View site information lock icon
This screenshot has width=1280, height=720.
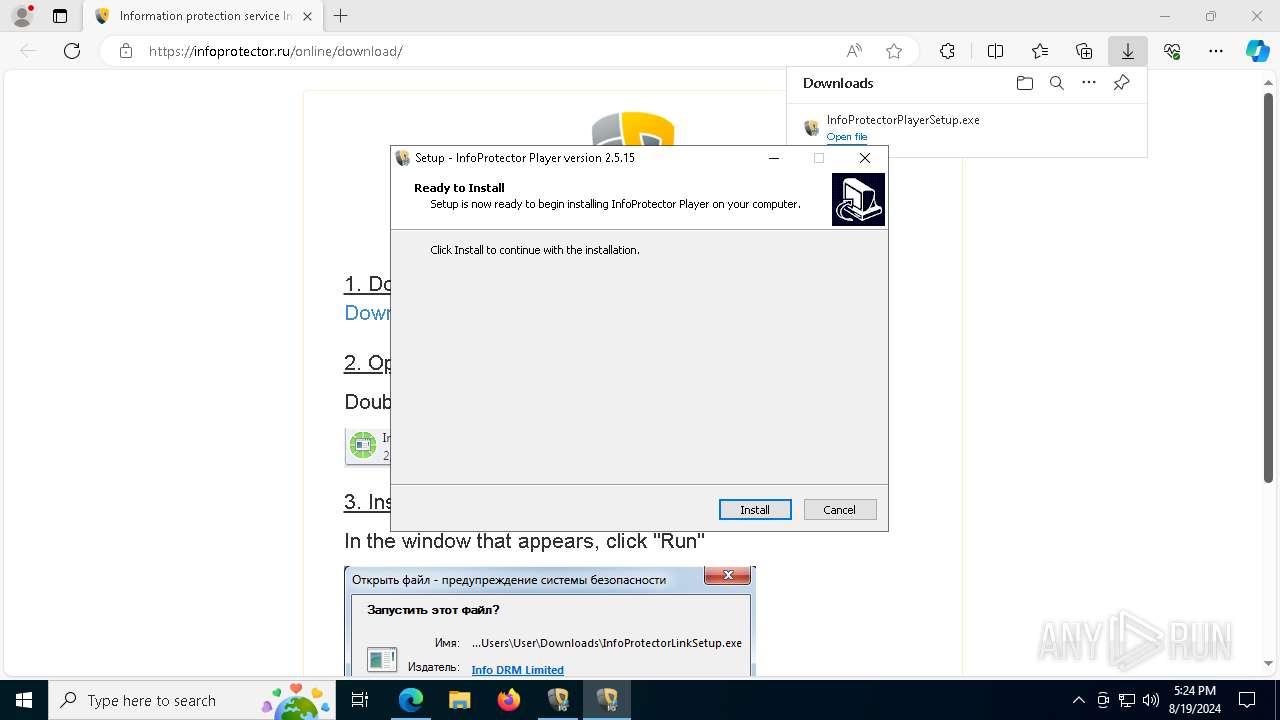pos(125,51)
